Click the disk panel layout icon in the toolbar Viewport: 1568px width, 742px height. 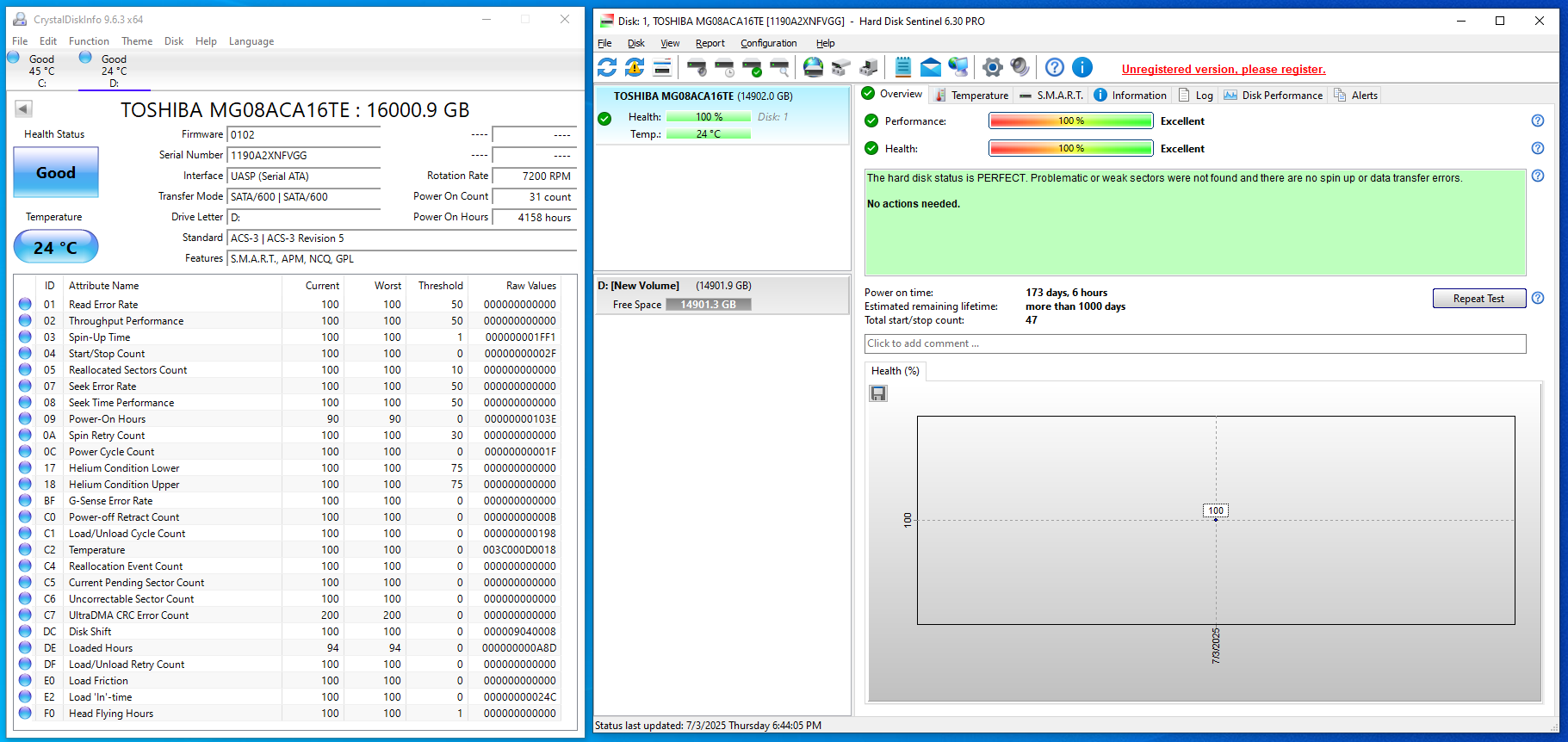[x=662, y=67]
